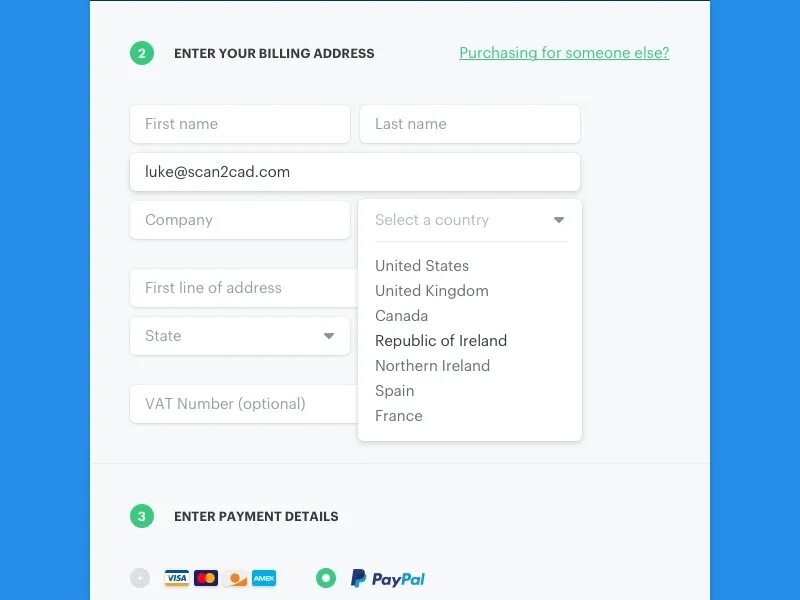Image resolution: width=800 pixels, height=600 pixels.
Task: Choose United Kingdom from country list
Action: coord(432,291)
